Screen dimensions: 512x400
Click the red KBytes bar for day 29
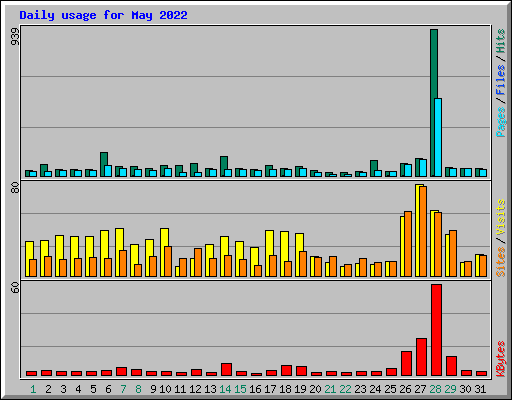tap(451, 366)
